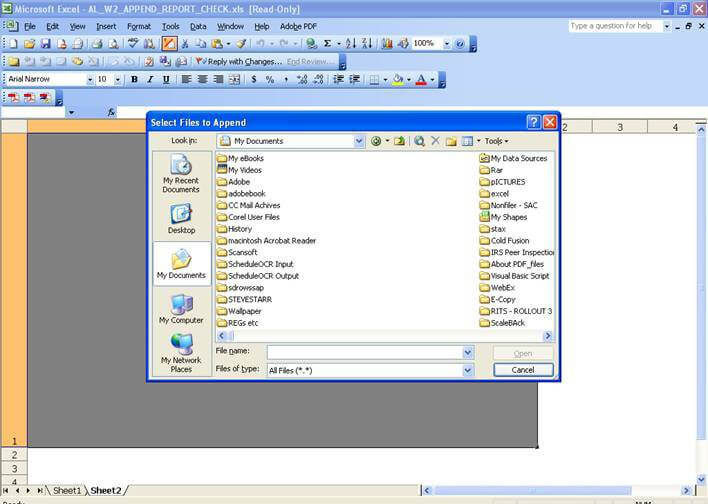Click the Open button in dialog
The height and width of the screenshot is (504, 708).
click(523, 353)
